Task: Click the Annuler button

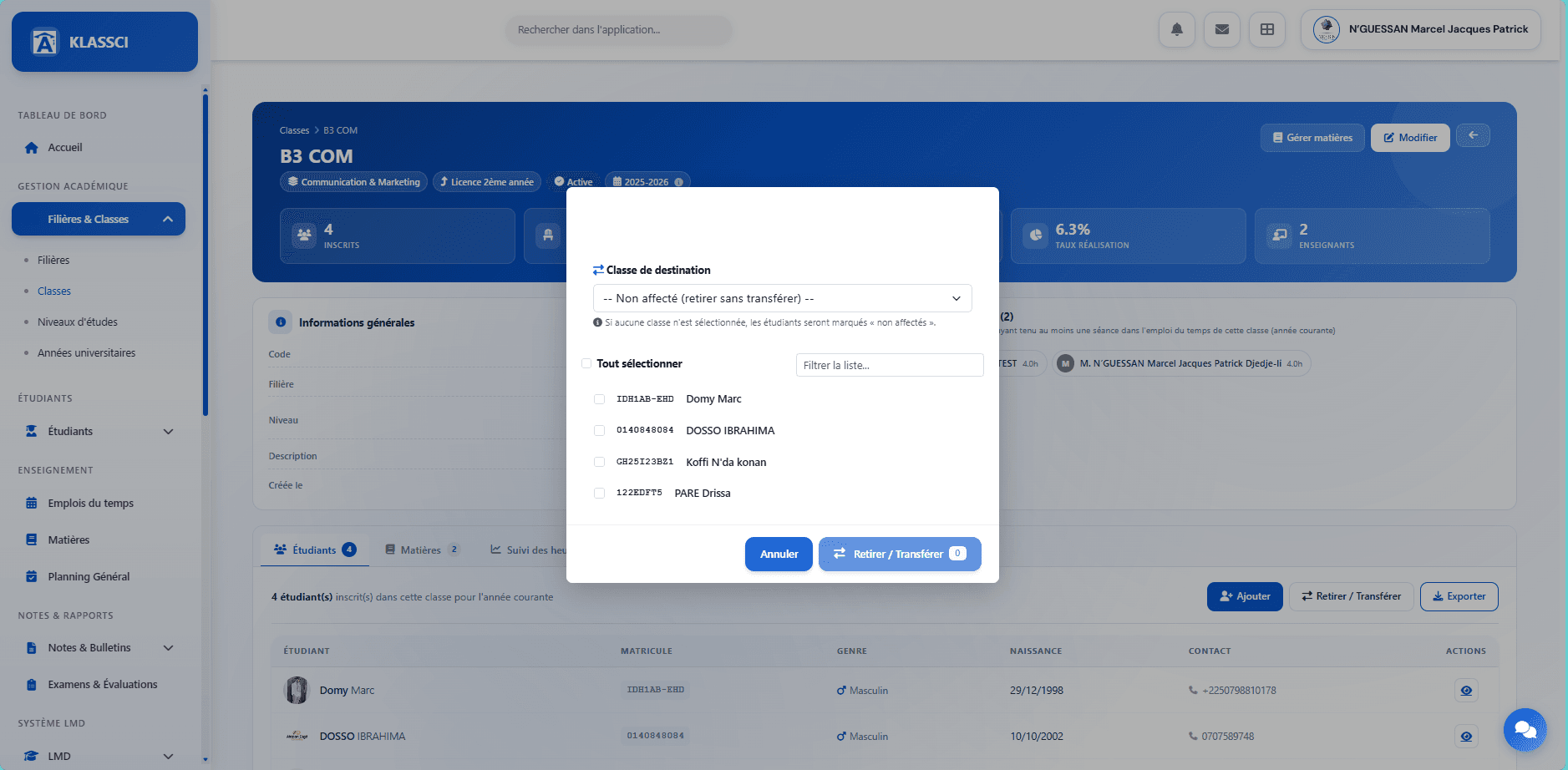Action: click(779, 555)
